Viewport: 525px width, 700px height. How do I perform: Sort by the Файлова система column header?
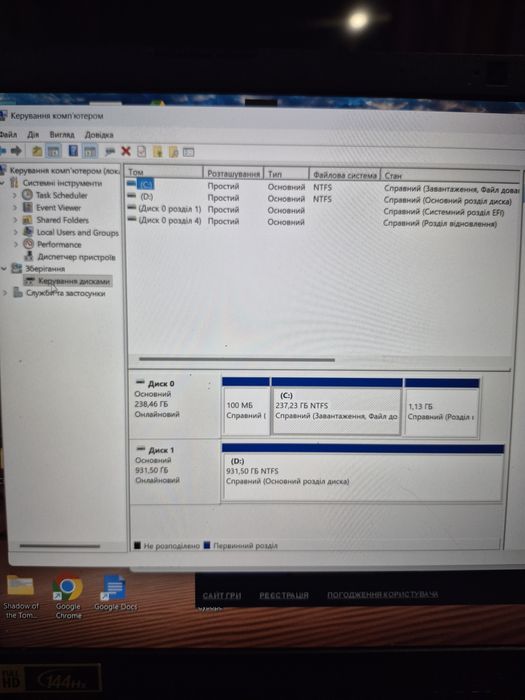[345, 175]
